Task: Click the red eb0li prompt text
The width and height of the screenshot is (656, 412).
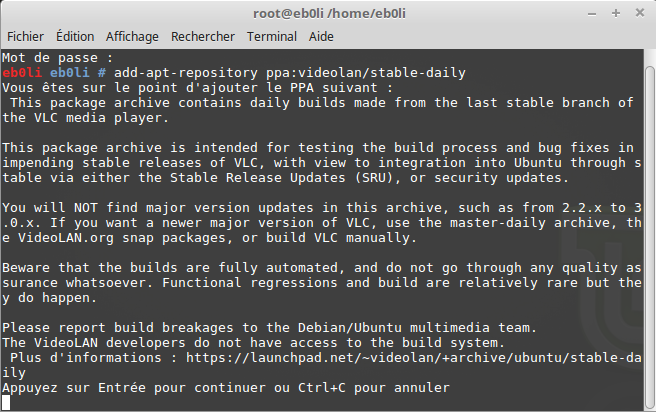Action: (22, 73)
